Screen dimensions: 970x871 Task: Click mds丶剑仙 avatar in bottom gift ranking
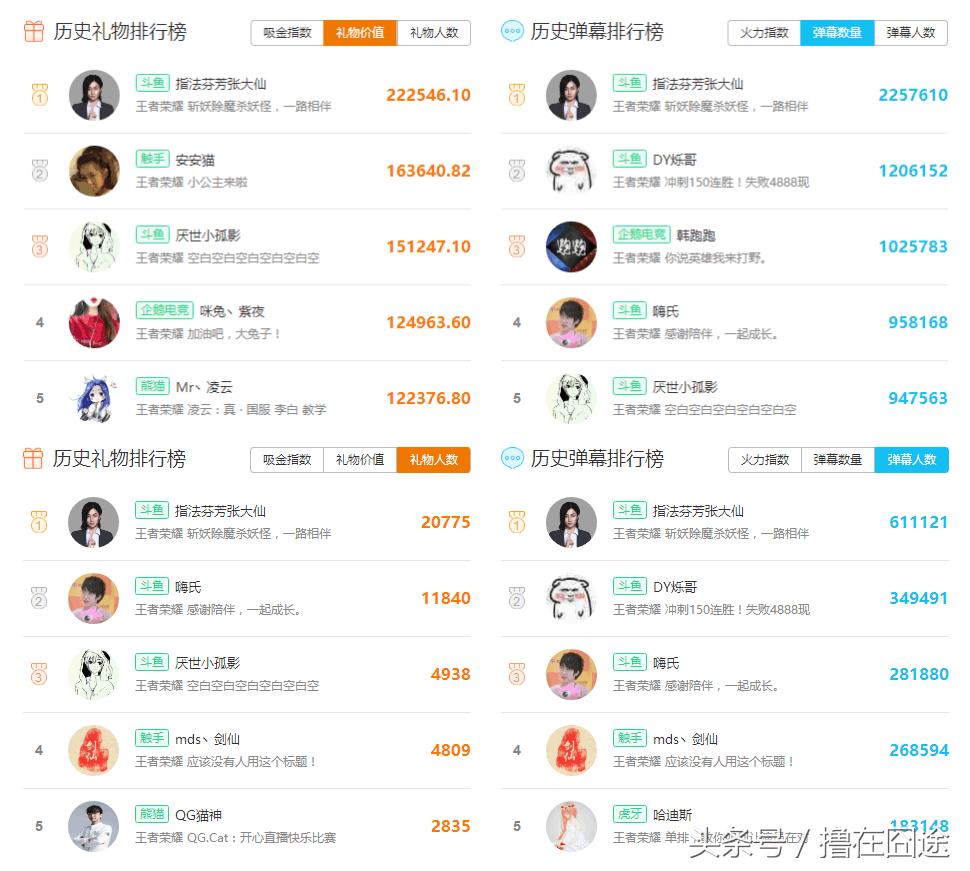[93, 750]
